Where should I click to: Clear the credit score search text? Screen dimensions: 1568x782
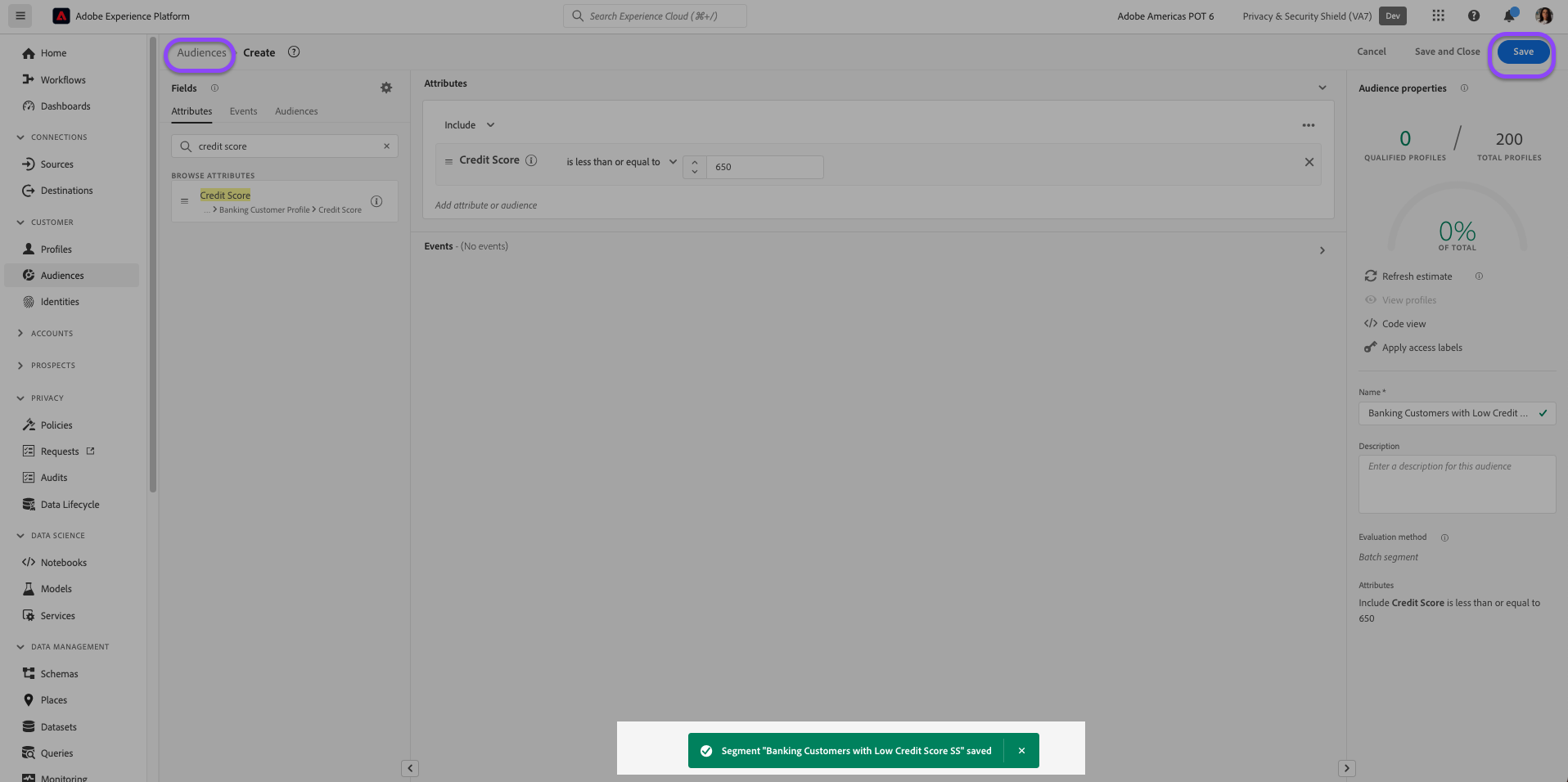[386, 146]
